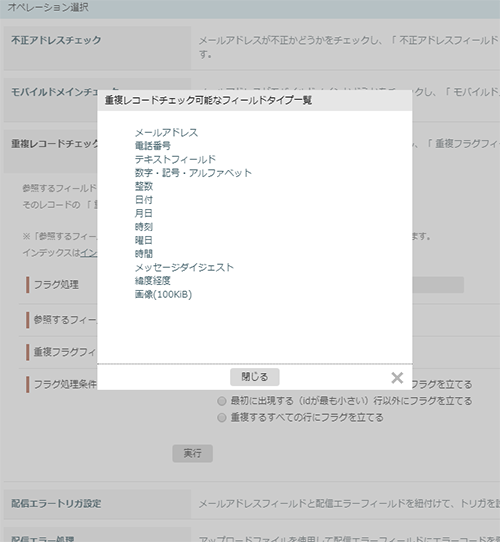Click the 閉じる button
The width and height of the screenshot is (500, 542).
coord(255,377)
